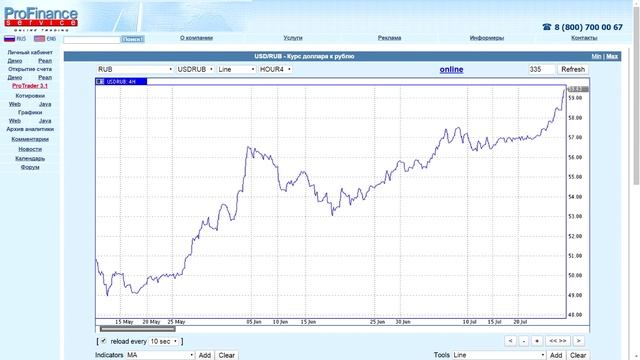Open Web link under Графики

point(15,121)
